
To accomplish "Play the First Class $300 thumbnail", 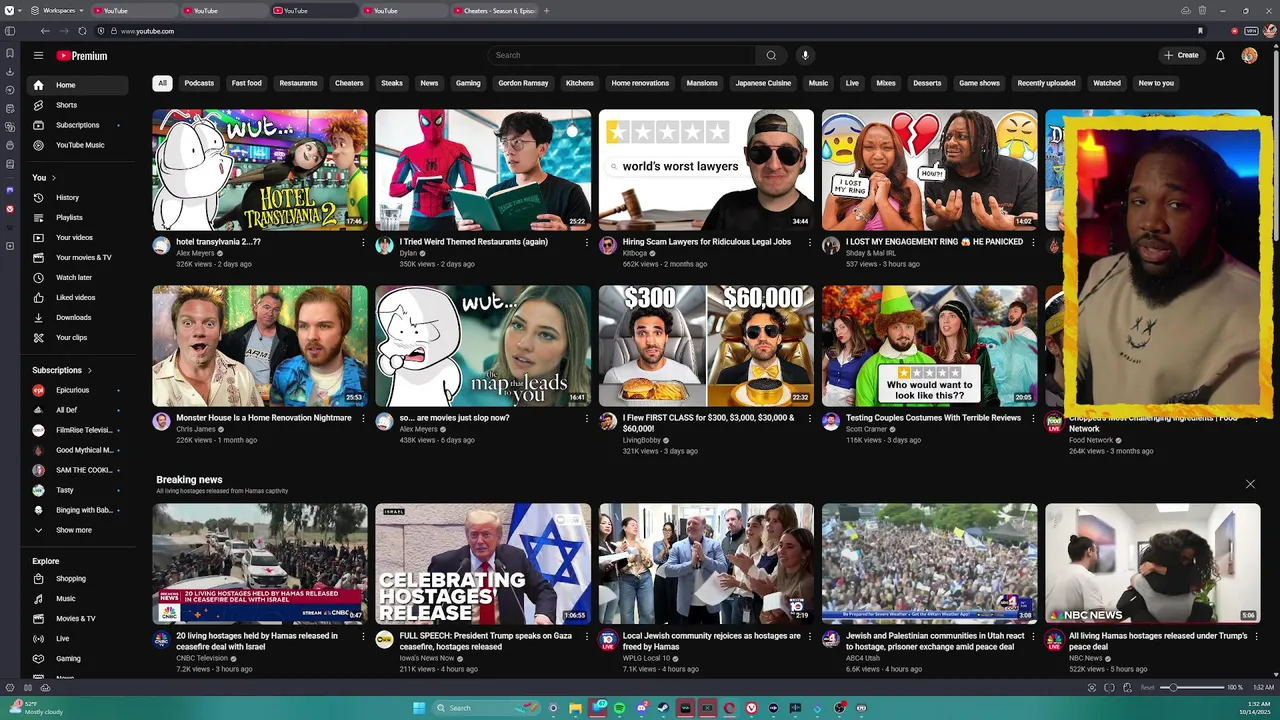I will click(x=706, y=346).
